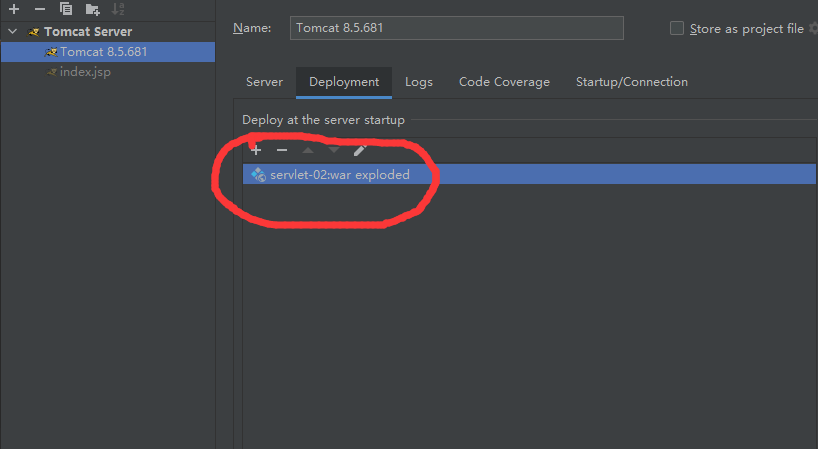The height and width of the screenshot is (449, 818).
Task: Click the servlet-02 artifact icon
Action: pyautogui.click(x=258, y=174)
